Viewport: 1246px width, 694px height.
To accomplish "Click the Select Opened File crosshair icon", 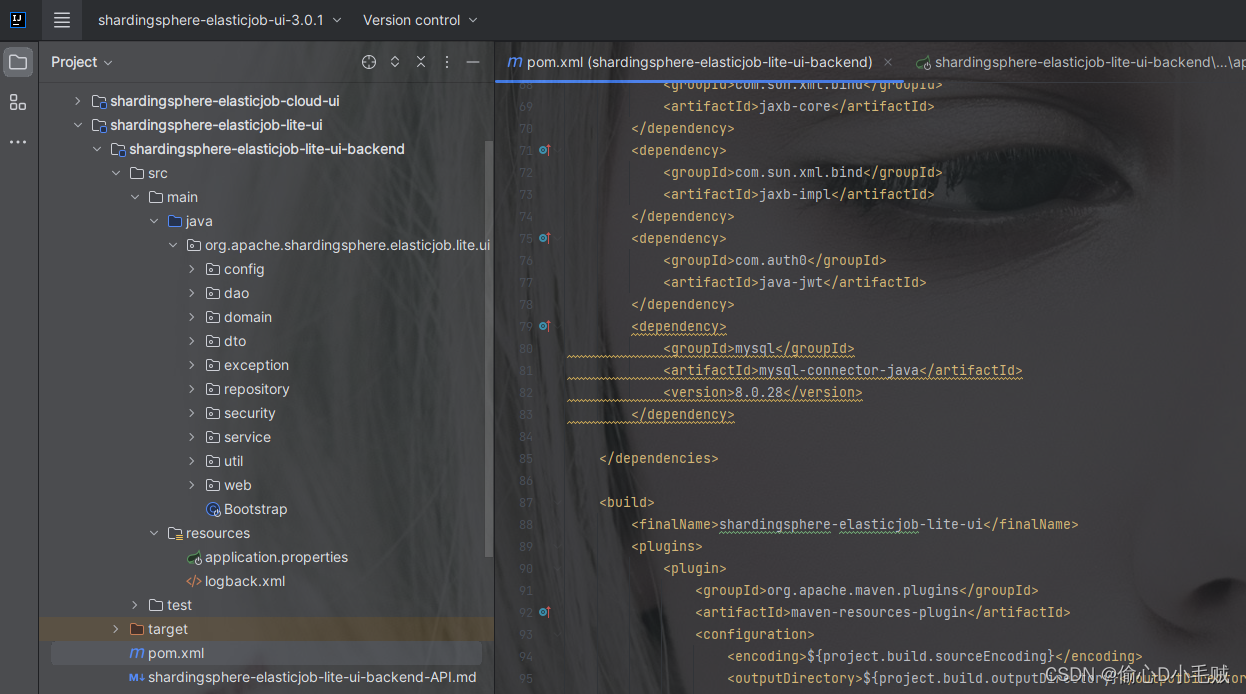I will point(369,62).
